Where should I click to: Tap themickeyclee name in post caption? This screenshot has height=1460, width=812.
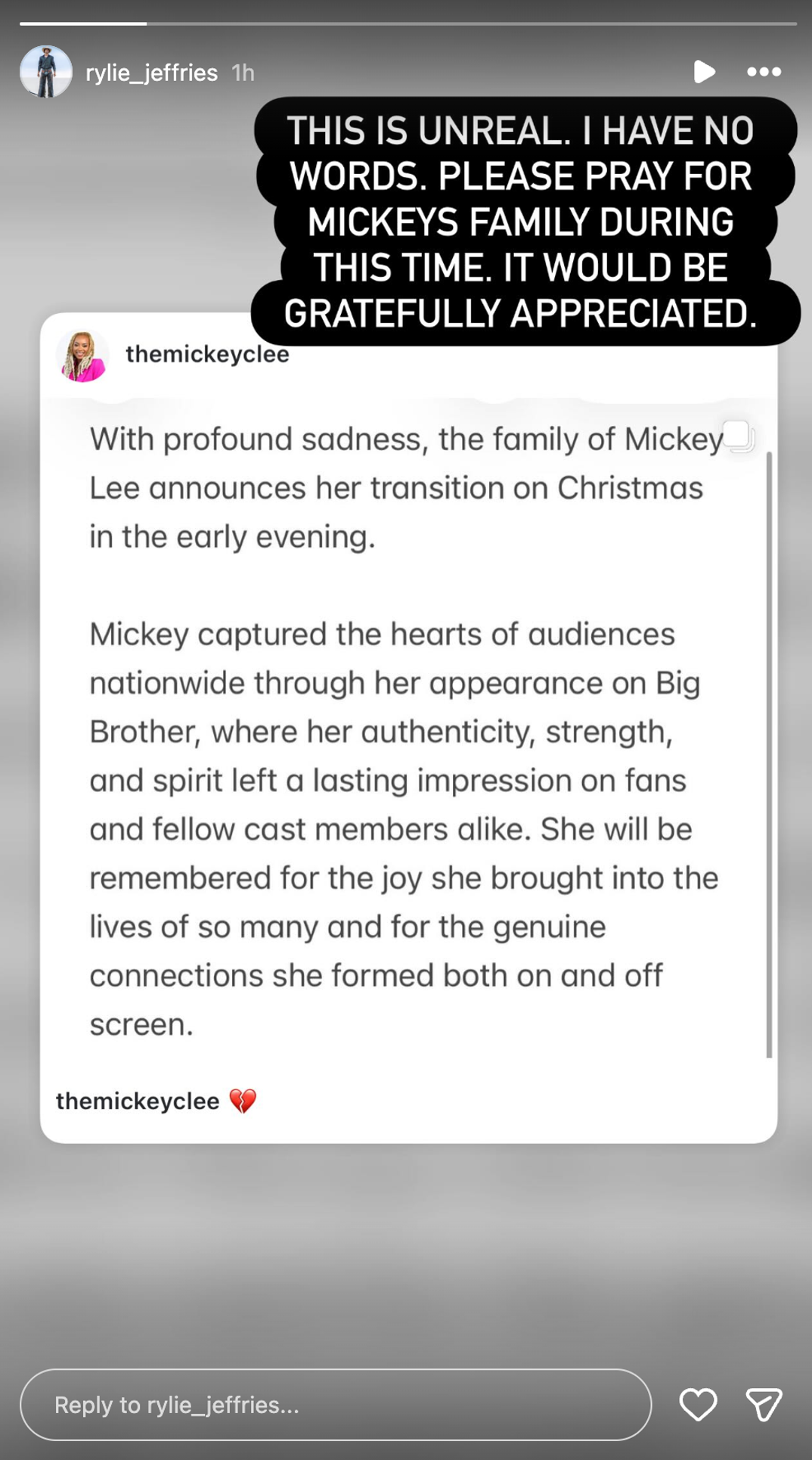(138, 1101)
